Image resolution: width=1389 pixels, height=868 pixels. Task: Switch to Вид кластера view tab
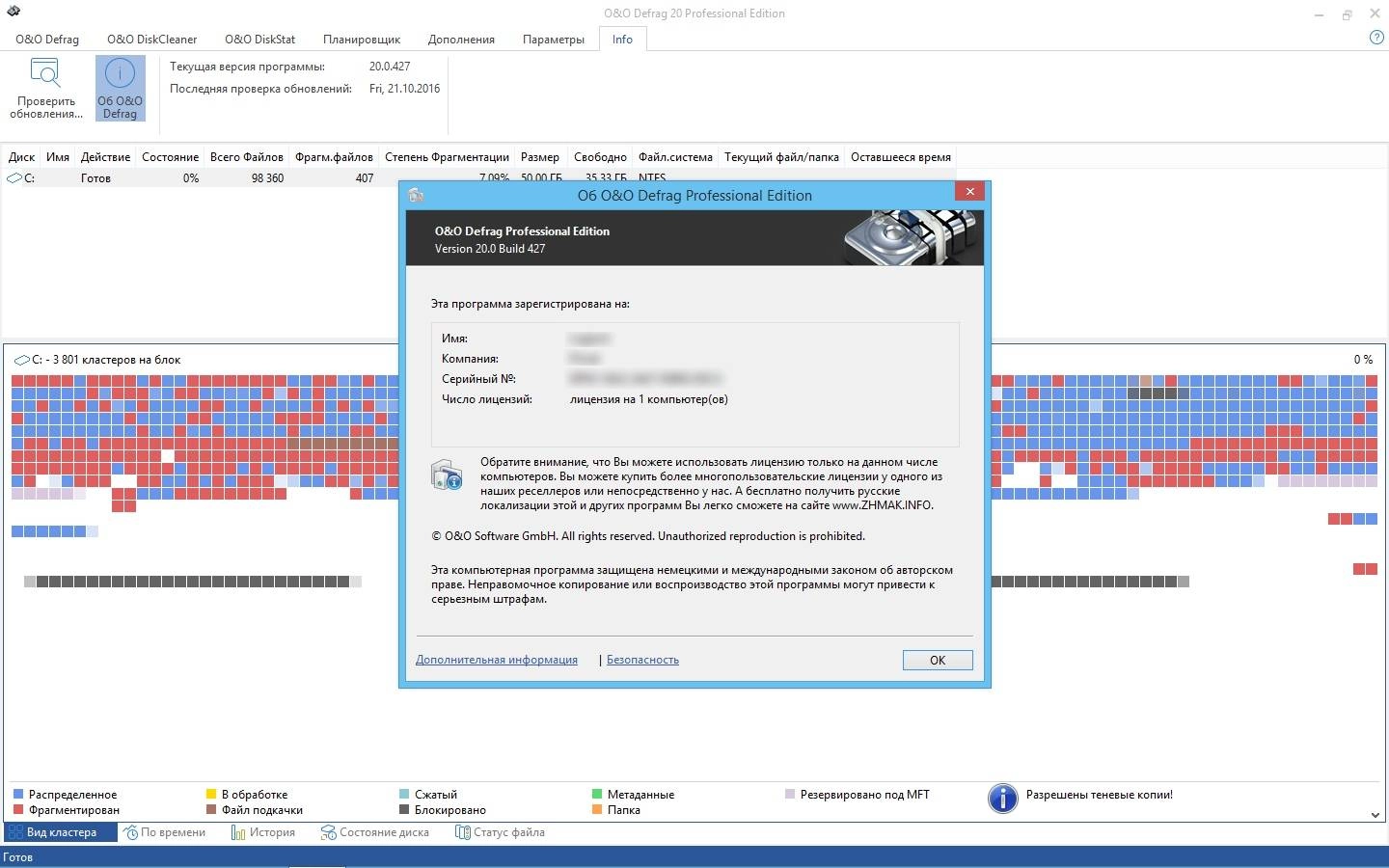pos(61,832)
